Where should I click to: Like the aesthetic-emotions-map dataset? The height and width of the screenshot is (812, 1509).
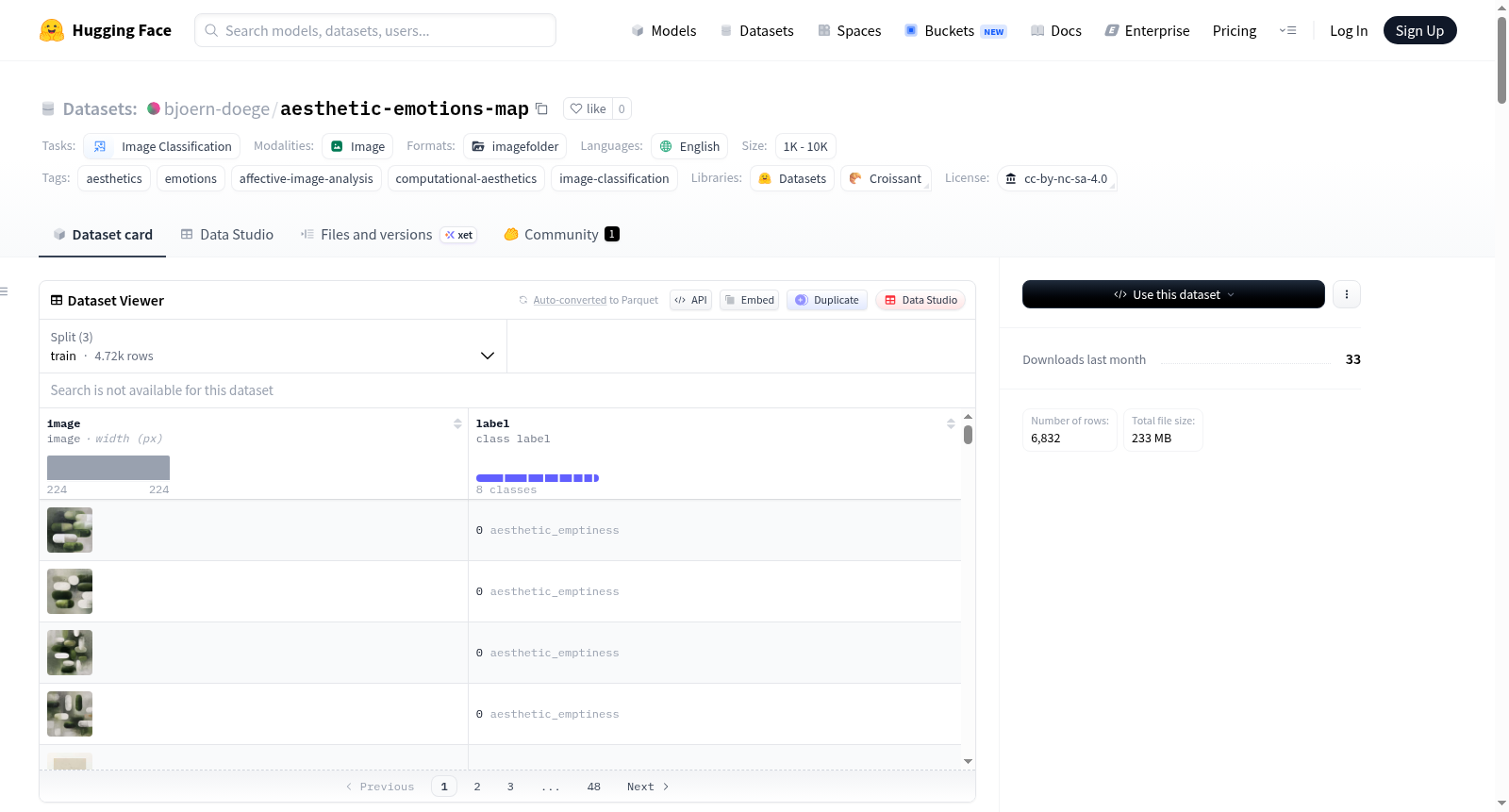(x=588, y=108)
